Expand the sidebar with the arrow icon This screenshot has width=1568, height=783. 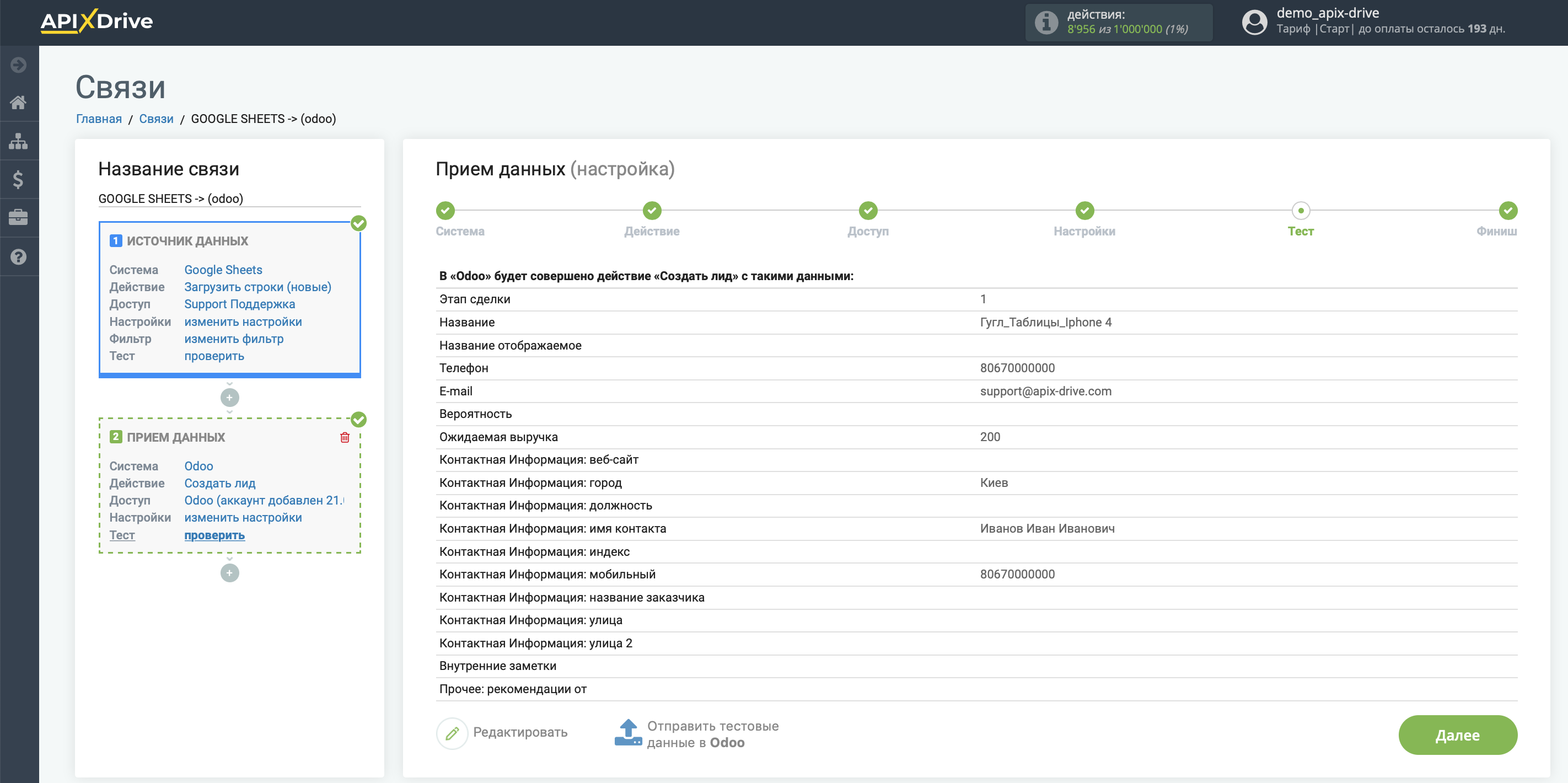[18, 65]
